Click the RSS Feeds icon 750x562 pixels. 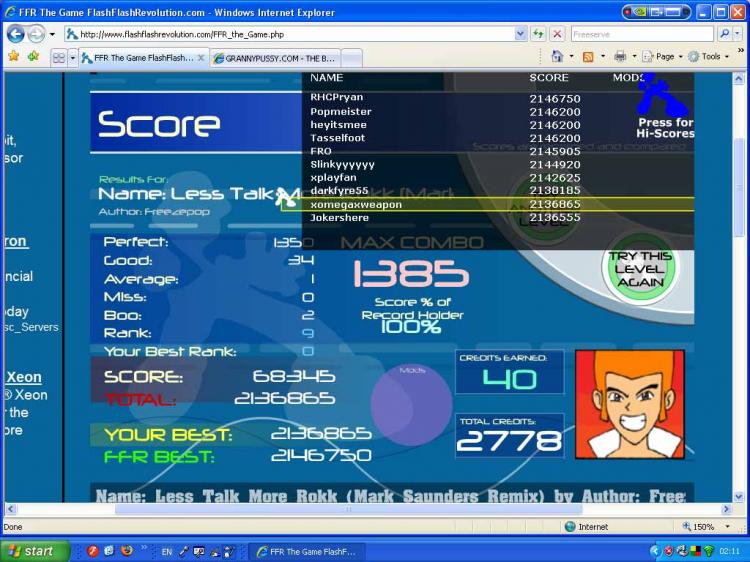coord(588,57)
